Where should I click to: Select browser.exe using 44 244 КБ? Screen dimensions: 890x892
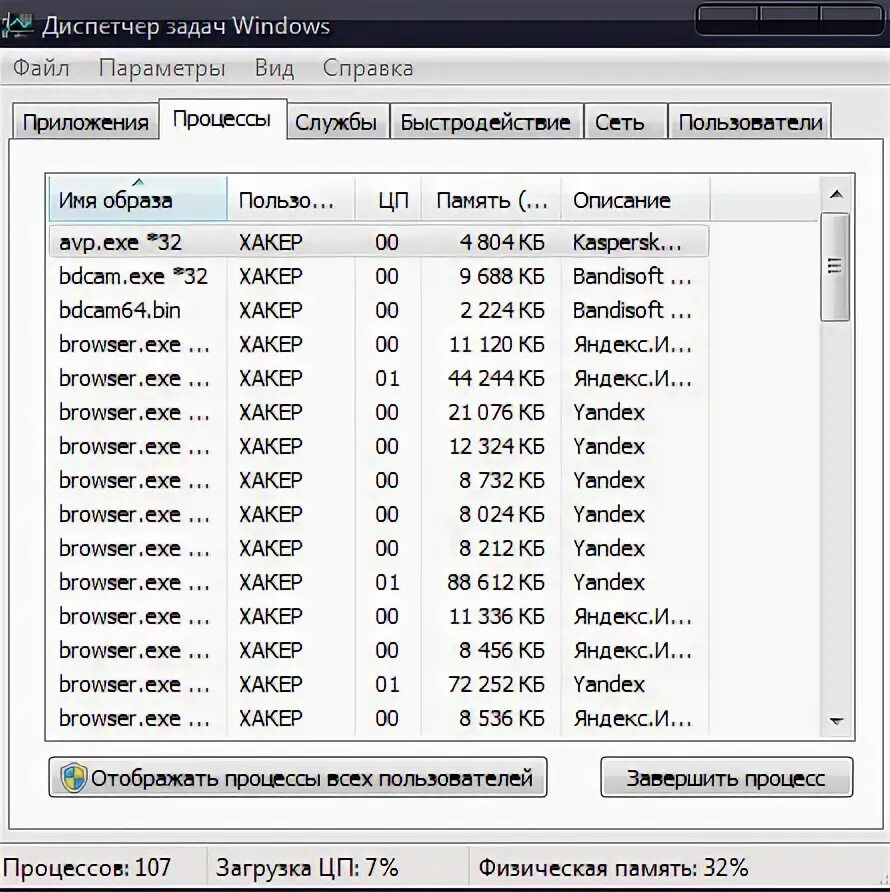[x=378, y=378]
